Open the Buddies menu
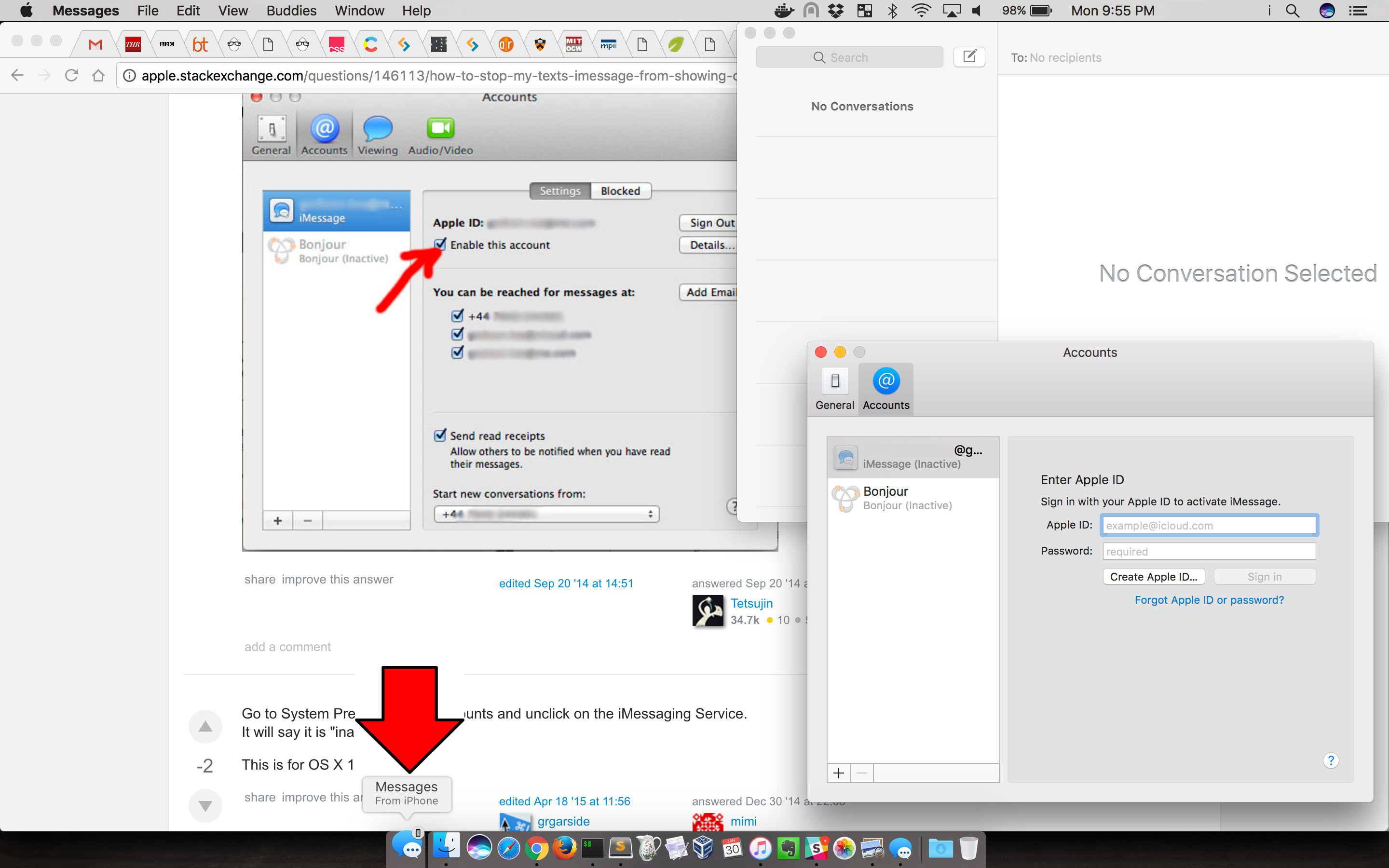Viewport: 1389px width, 868px height. tap(291, 11)
